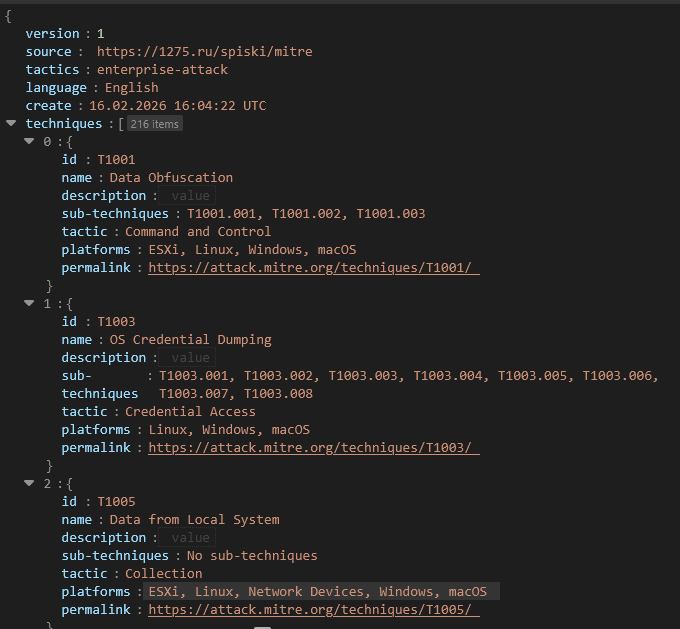This screenshot has height=629, width=680.
Task: Collapse technique entry 1
Action: click(29, 303)
